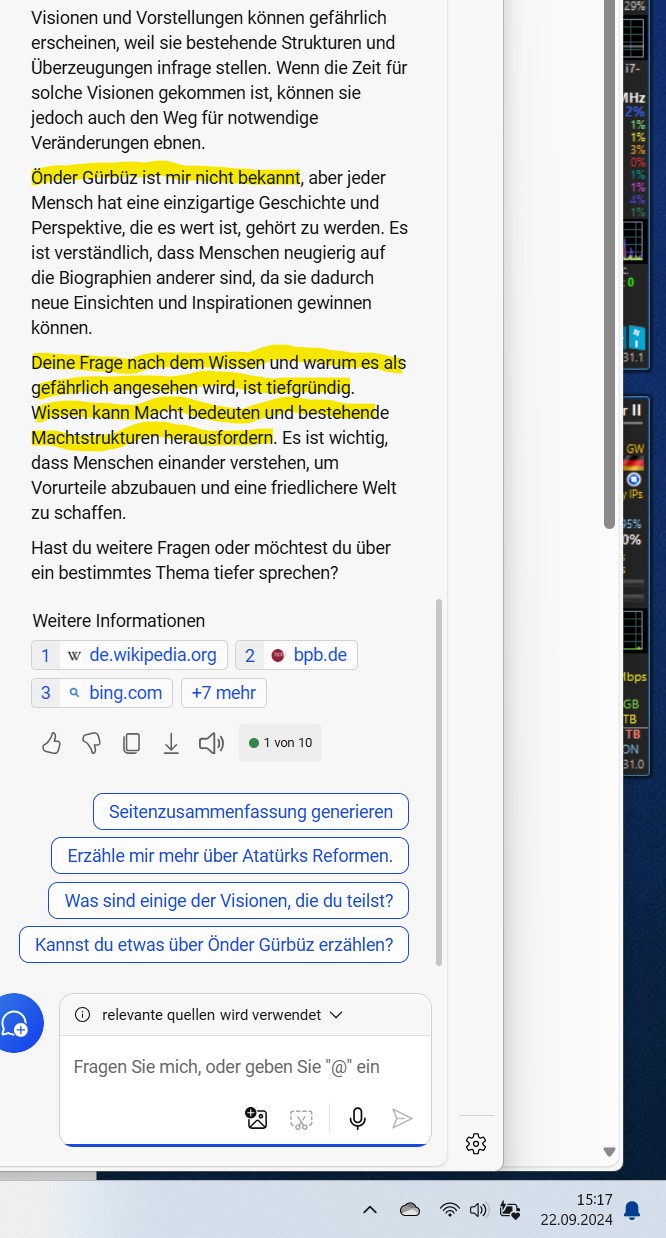The height and width of the screenshot is (1238, 666).
Task: Open the info icon beside relevante quellen
Action: pyautogui.click(x=82, y=1014)
